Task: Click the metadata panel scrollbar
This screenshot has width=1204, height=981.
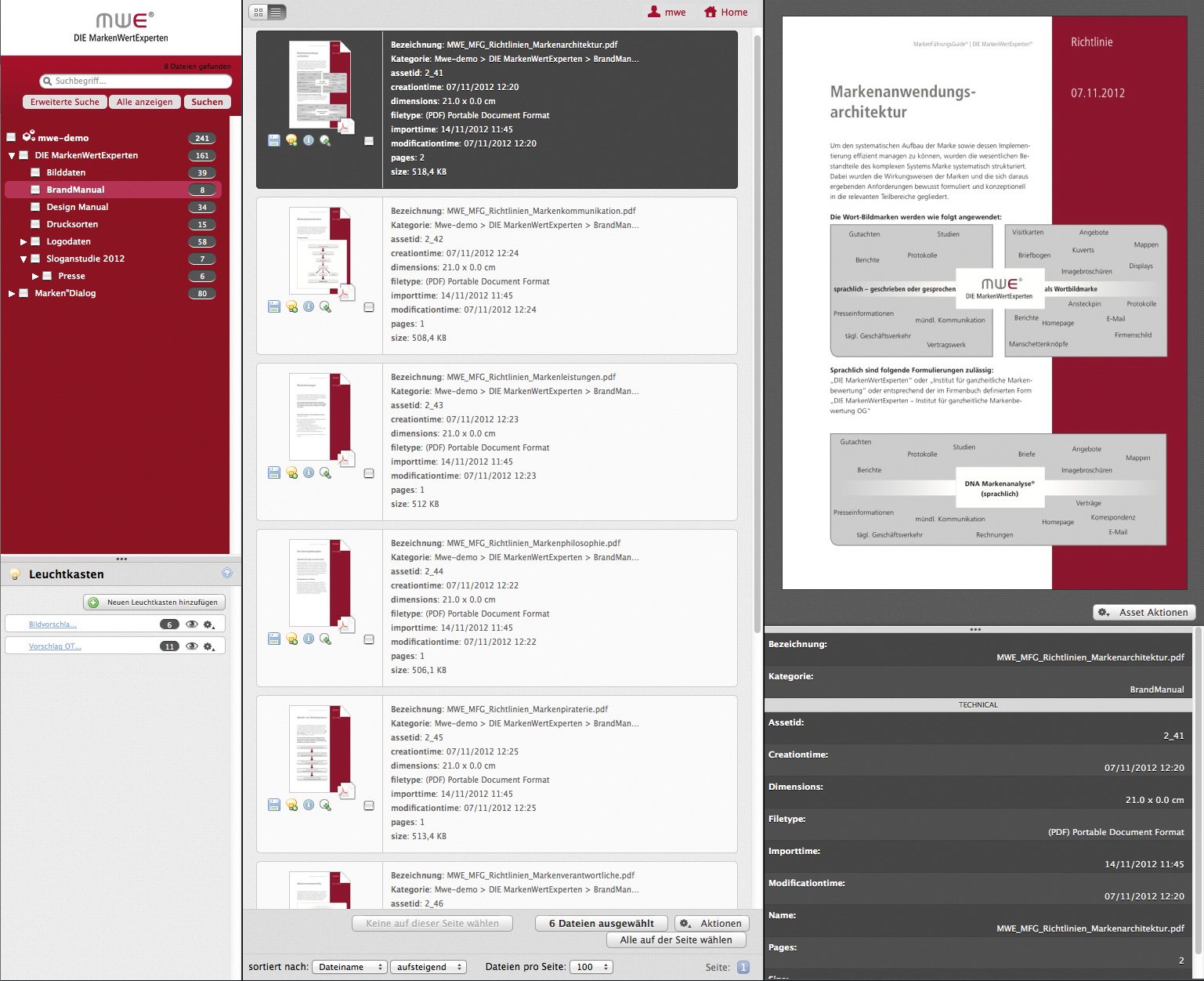Action: pyautogui.click(x=1199, y=791)
